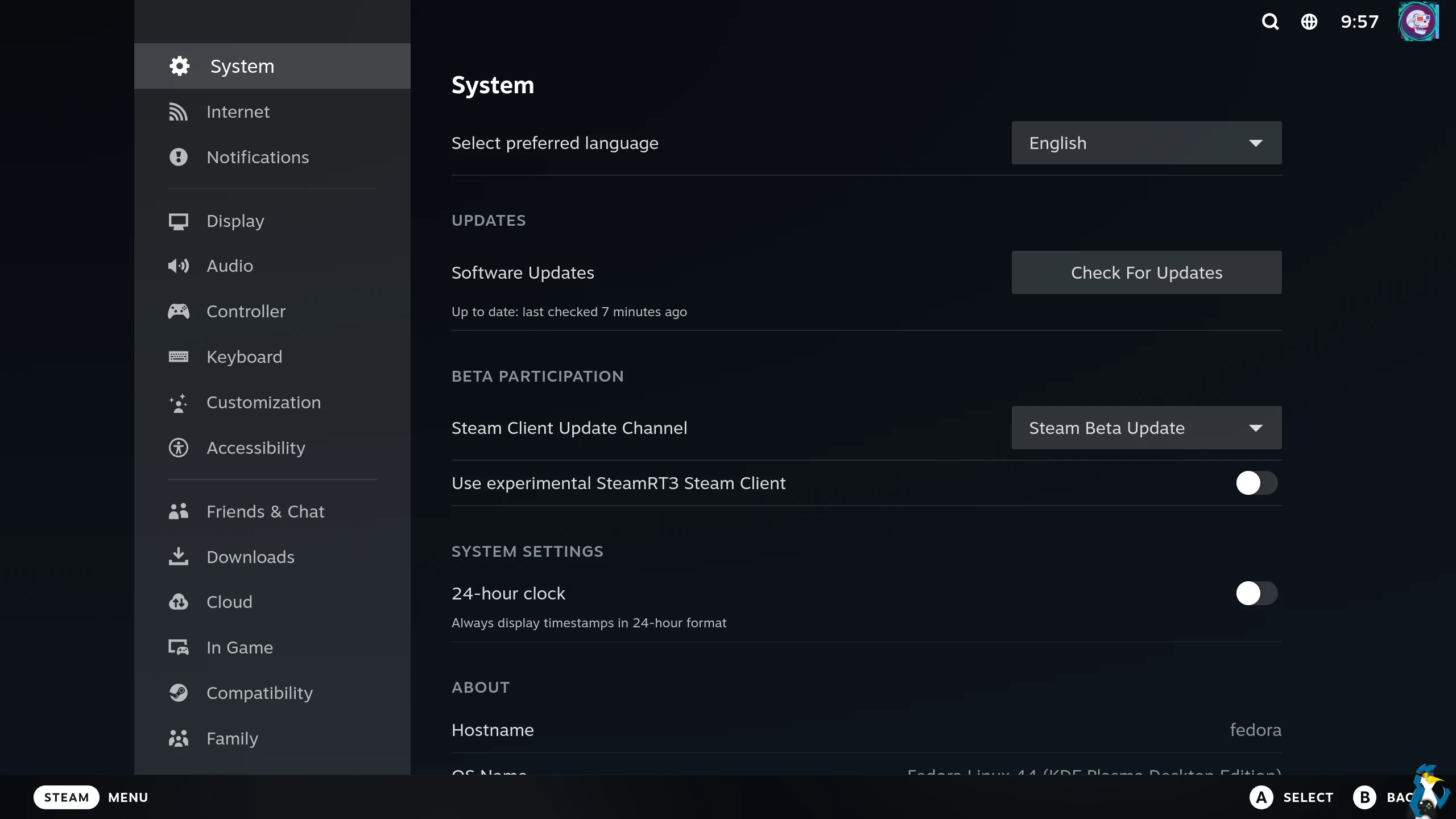Click the Customization sparkle icon
The image size is (1456, 819).
179,403
